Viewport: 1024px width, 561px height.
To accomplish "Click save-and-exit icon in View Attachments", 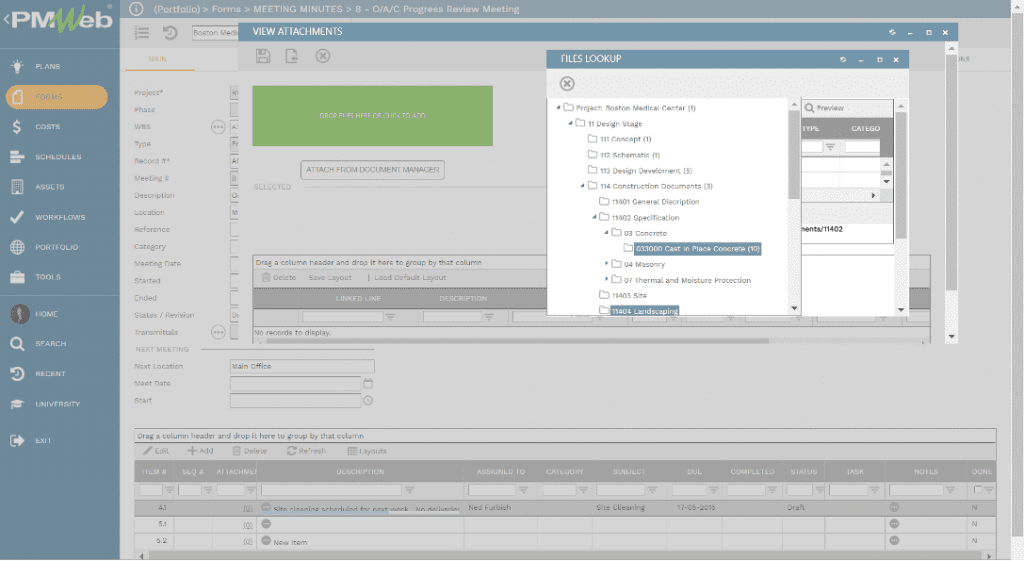I will [x=292, y=56].
